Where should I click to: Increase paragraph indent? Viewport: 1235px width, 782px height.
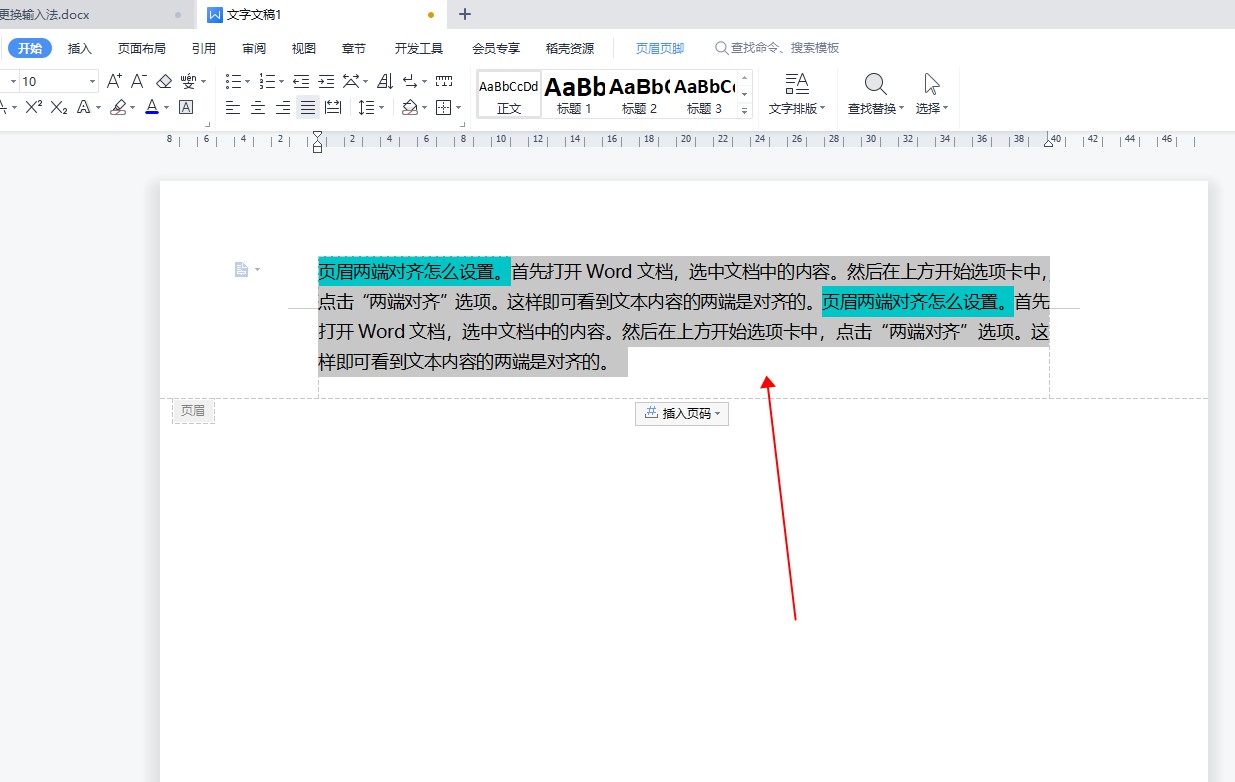[x=326, y=81]
